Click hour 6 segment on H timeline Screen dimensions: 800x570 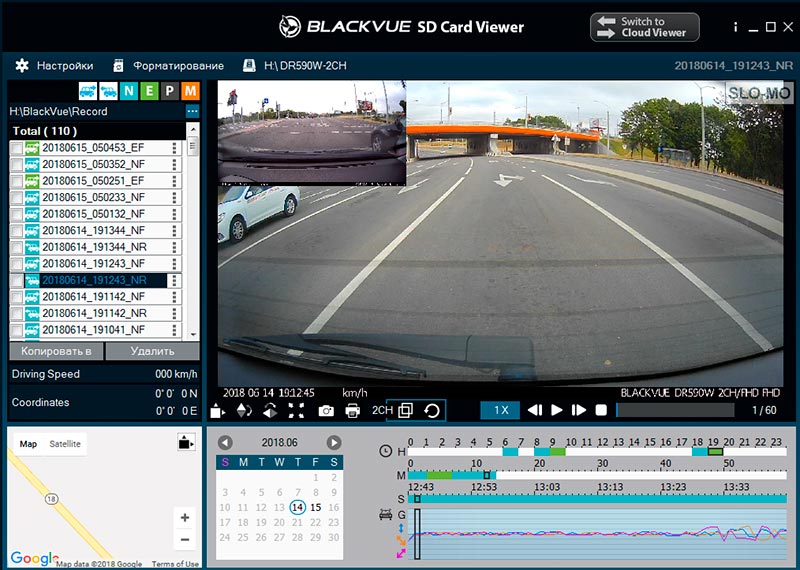click(510, 452)
